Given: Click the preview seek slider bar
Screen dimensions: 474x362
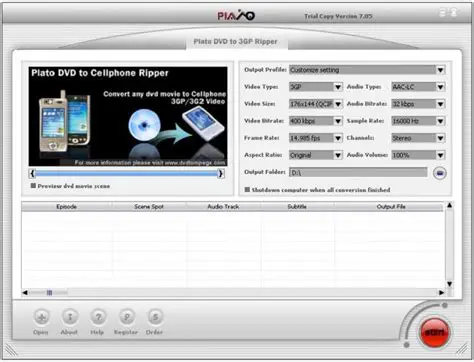Looking at the screenshot, I should pos(126,173).
